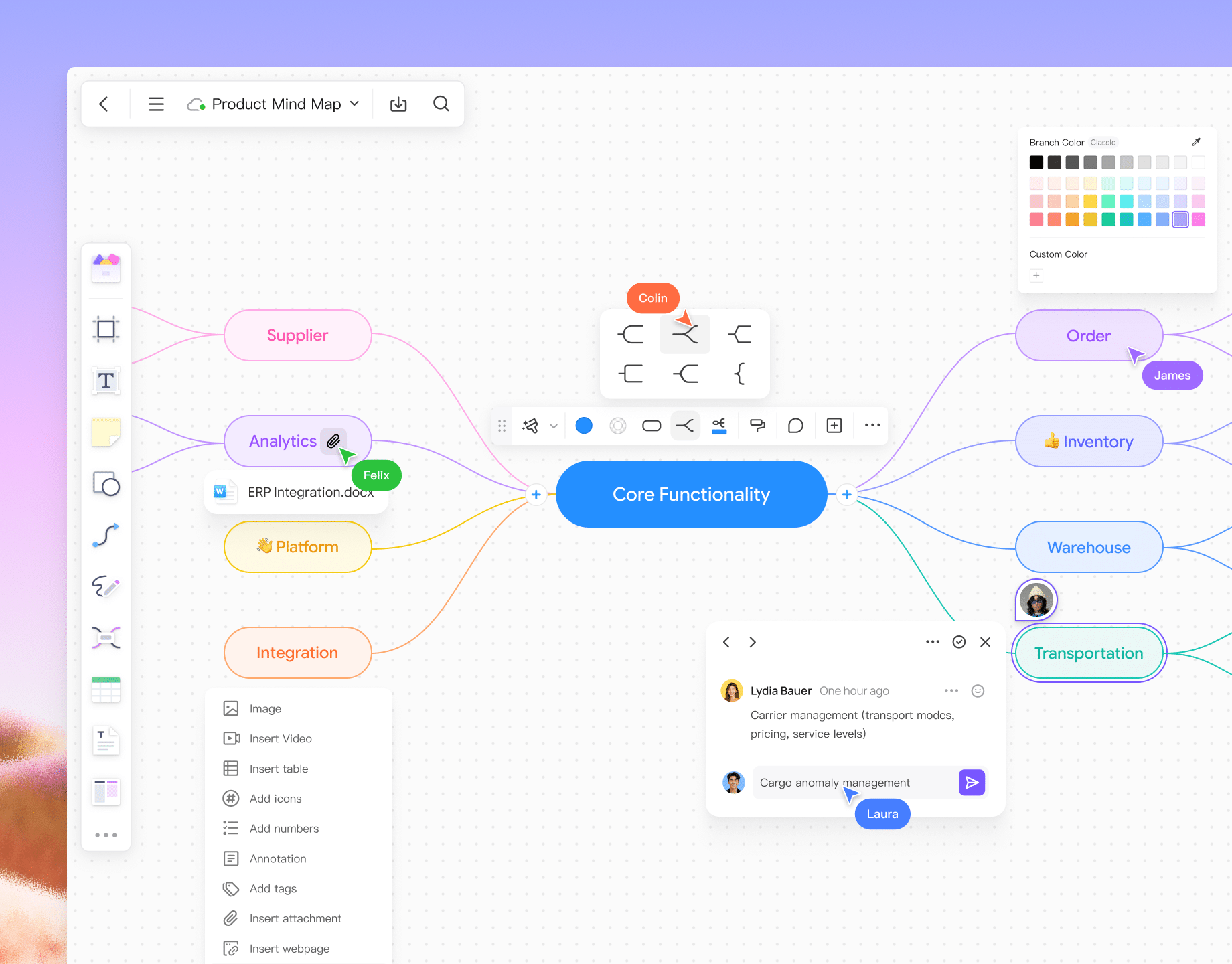Select the Text tool from the left toolbar
This screenshot has height=964, width=1232.
click(x=106, y=381)
